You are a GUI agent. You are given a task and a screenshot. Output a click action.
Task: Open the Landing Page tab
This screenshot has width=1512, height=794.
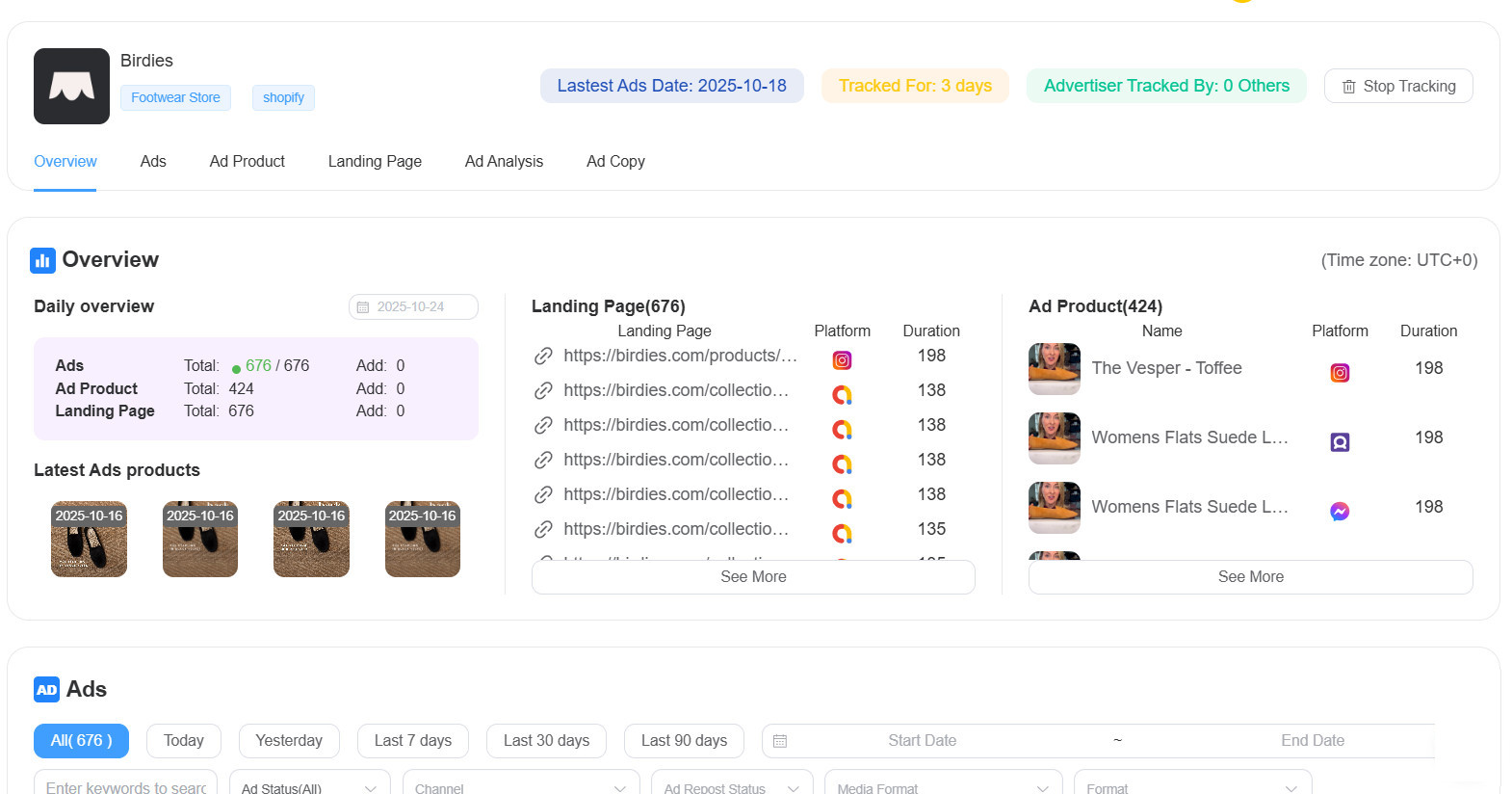(375, 162)
